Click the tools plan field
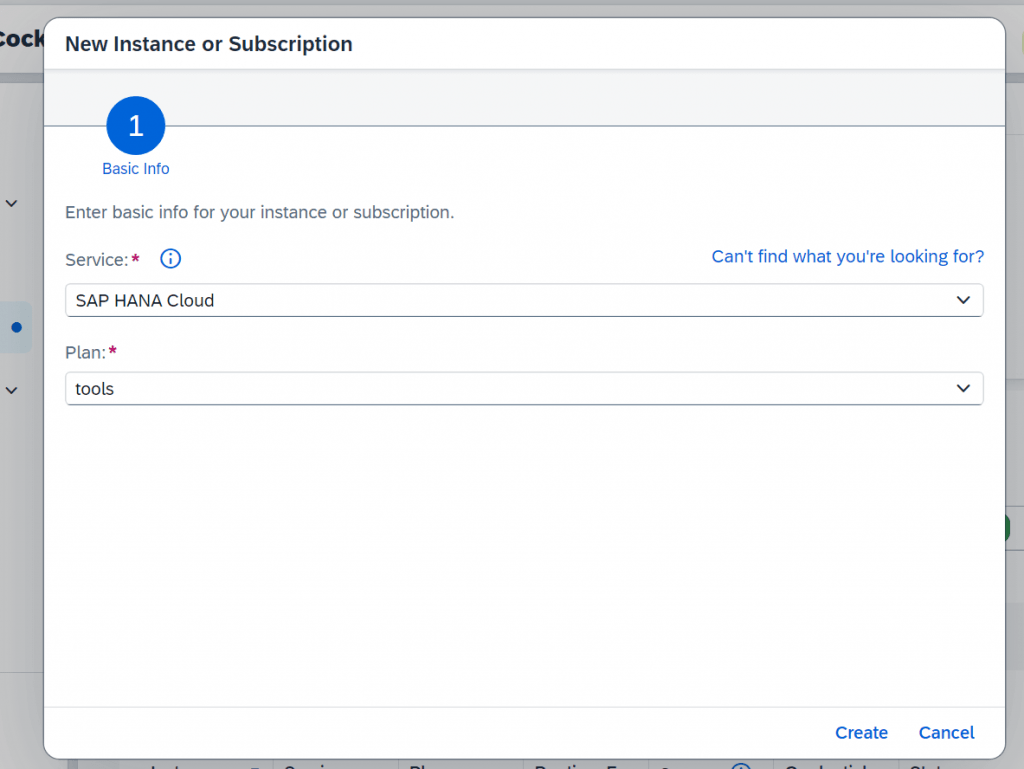The width and height of the screenshot is (1024, 769). tap(524, 388)
